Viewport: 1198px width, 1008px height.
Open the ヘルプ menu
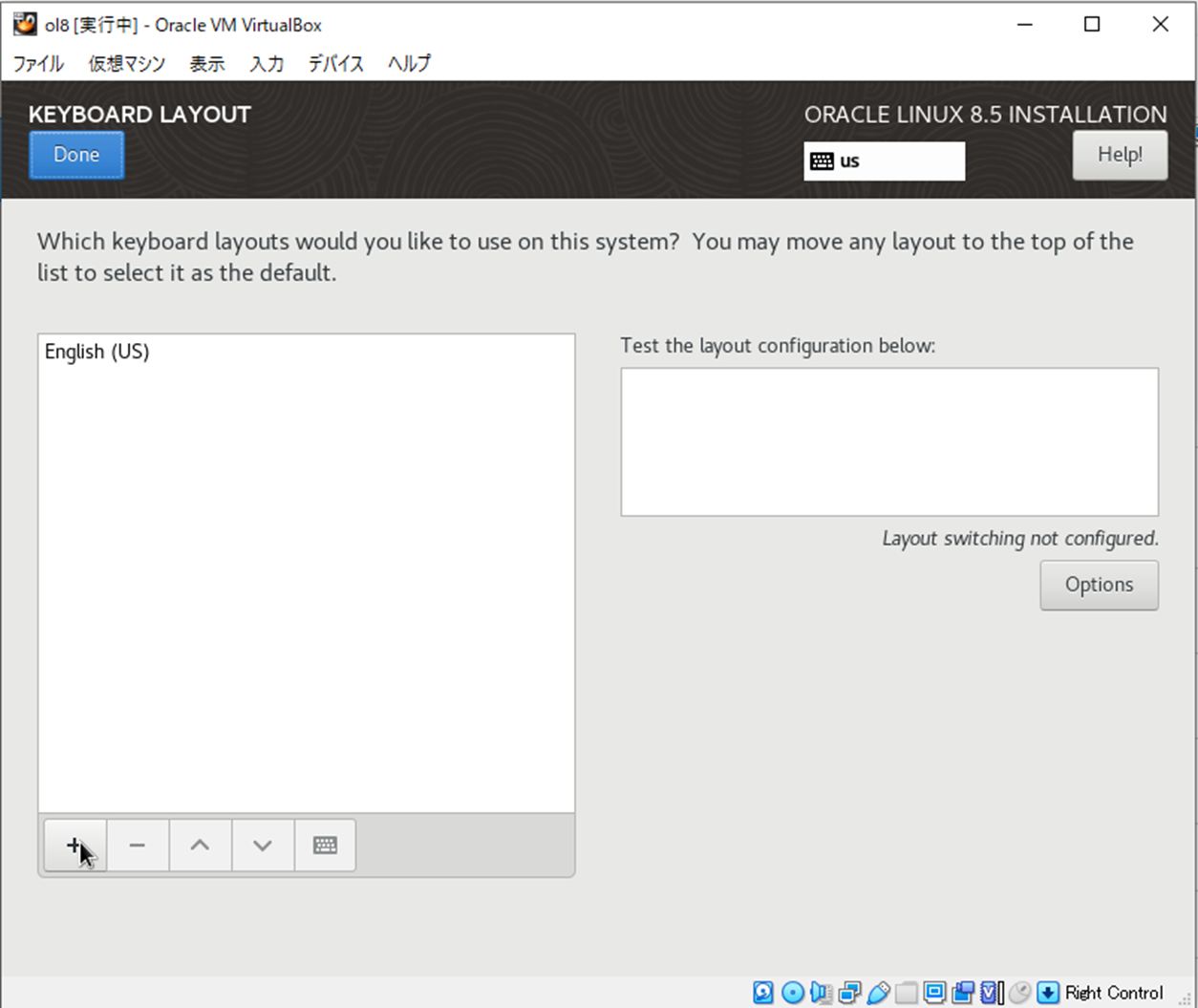click(x=409, y=64)
